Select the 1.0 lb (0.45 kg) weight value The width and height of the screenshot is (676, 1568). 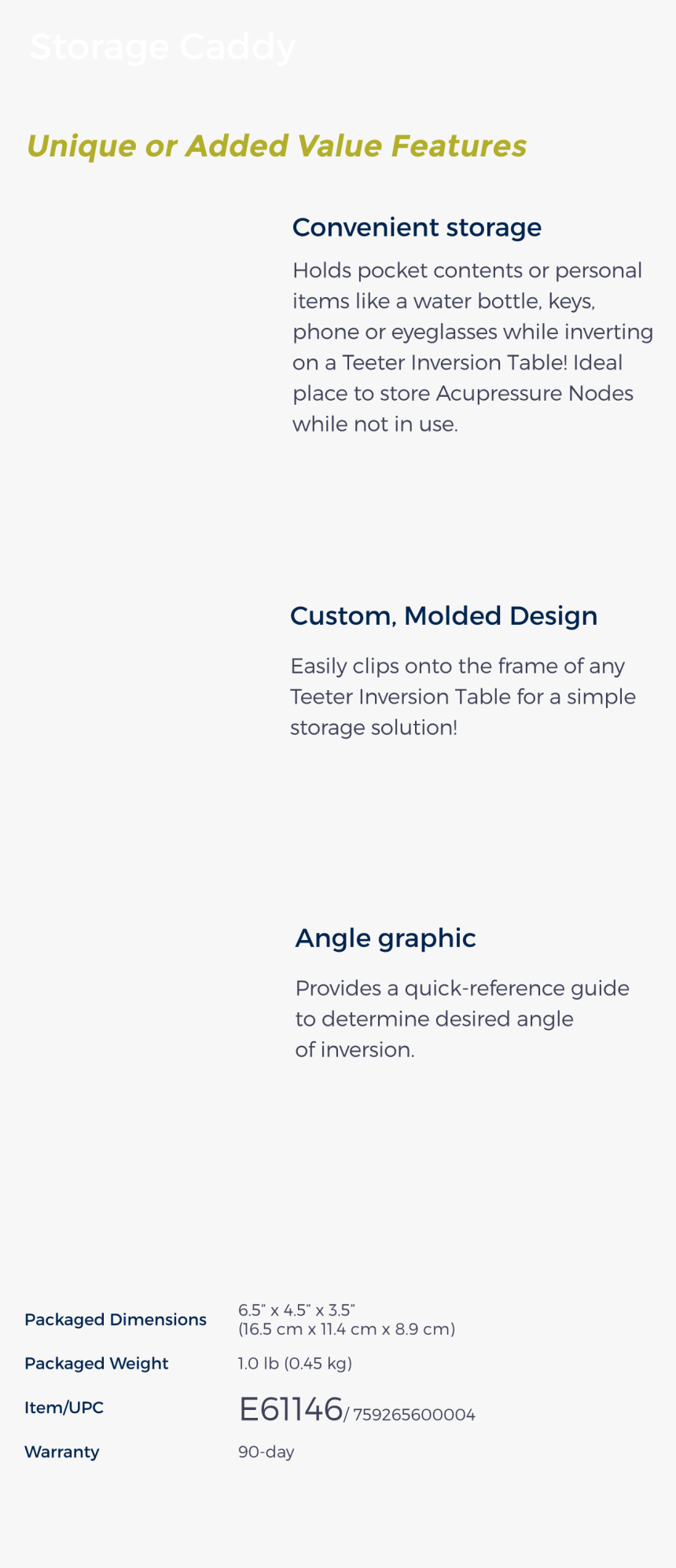tap(295, 1364)
